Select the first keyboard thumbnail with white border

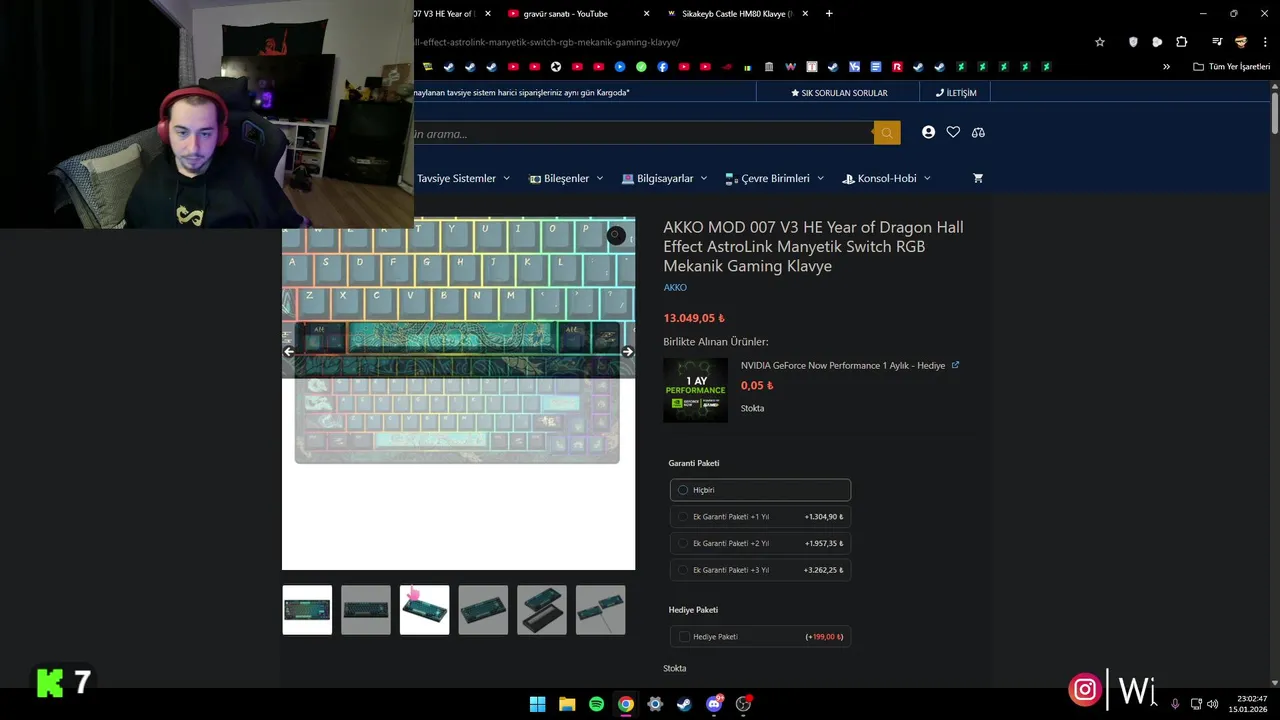point(307,610)
